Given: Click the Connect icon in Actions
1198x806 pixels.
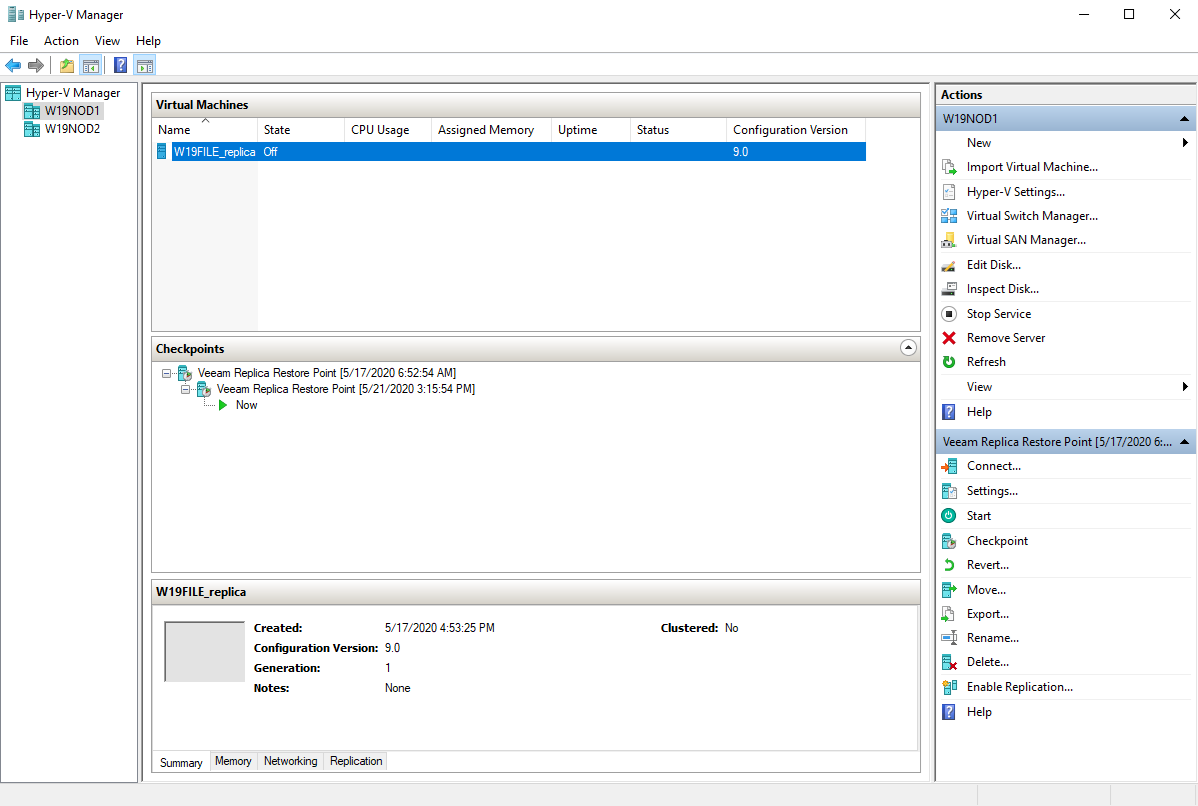Looking at the screenshot, I should pos(949,466).
